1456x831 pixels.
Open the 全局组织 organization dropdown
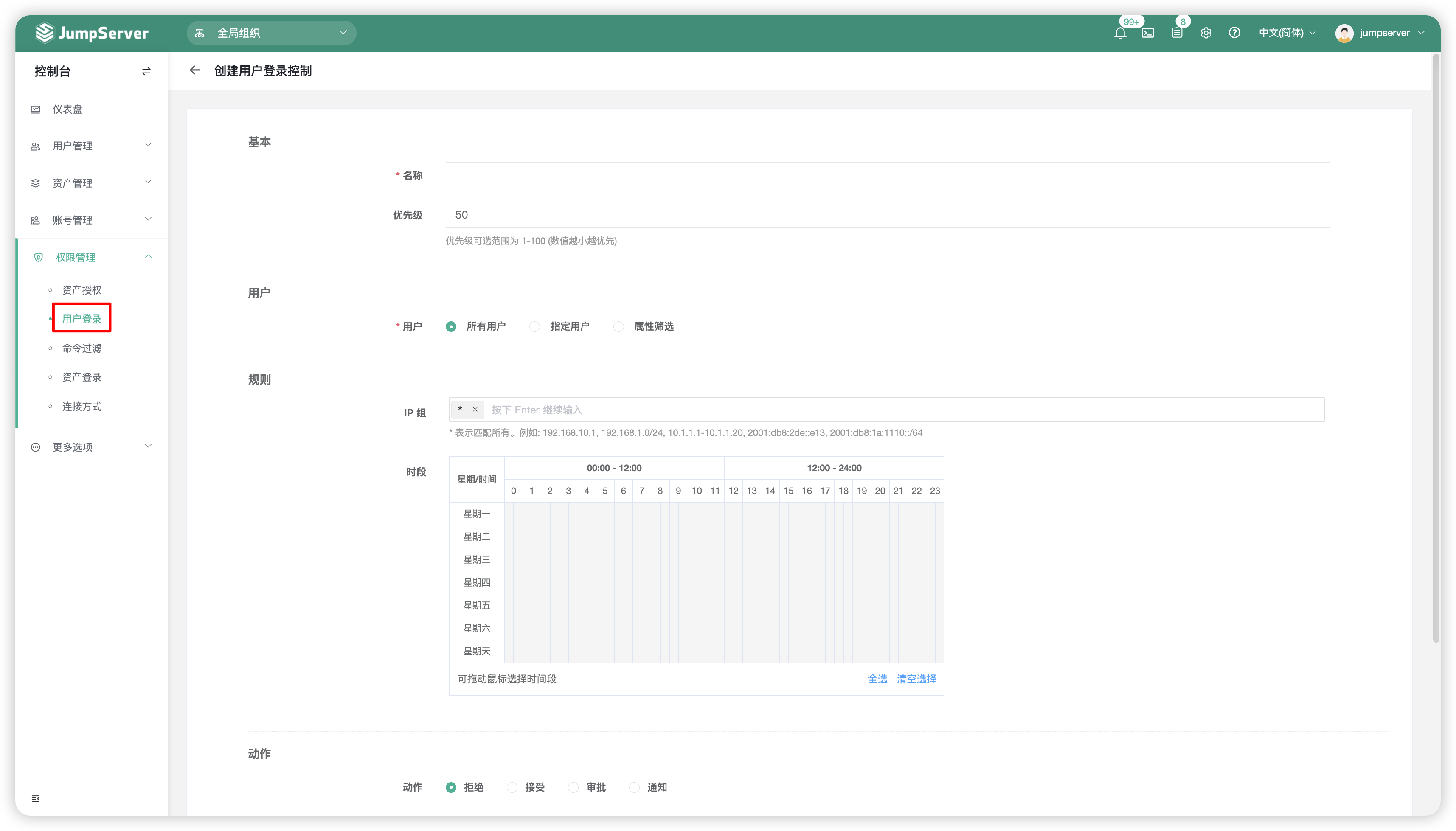(271, 33)
